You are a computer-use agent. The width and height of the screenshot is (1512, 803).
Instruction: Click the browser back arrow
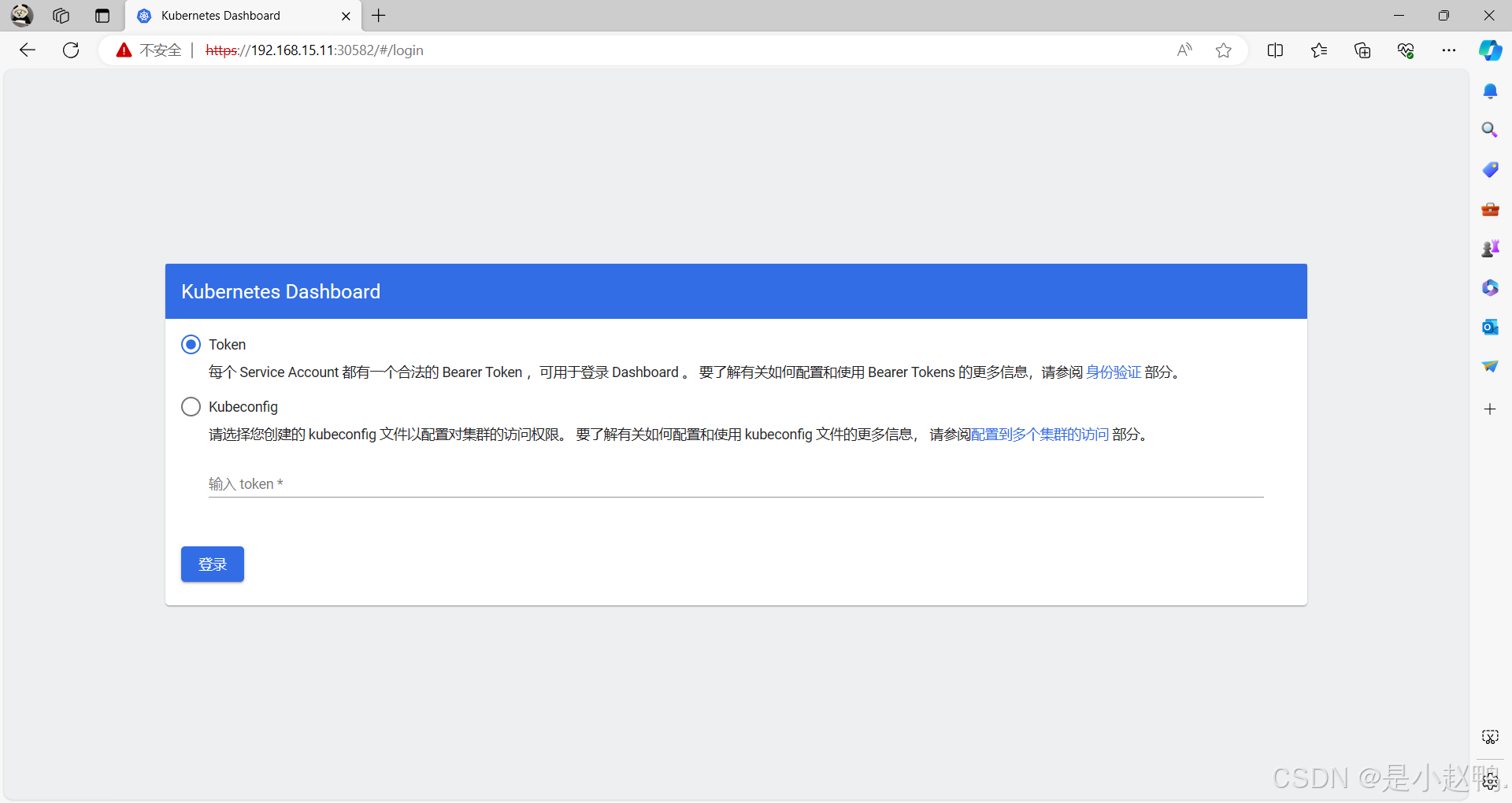28,50
